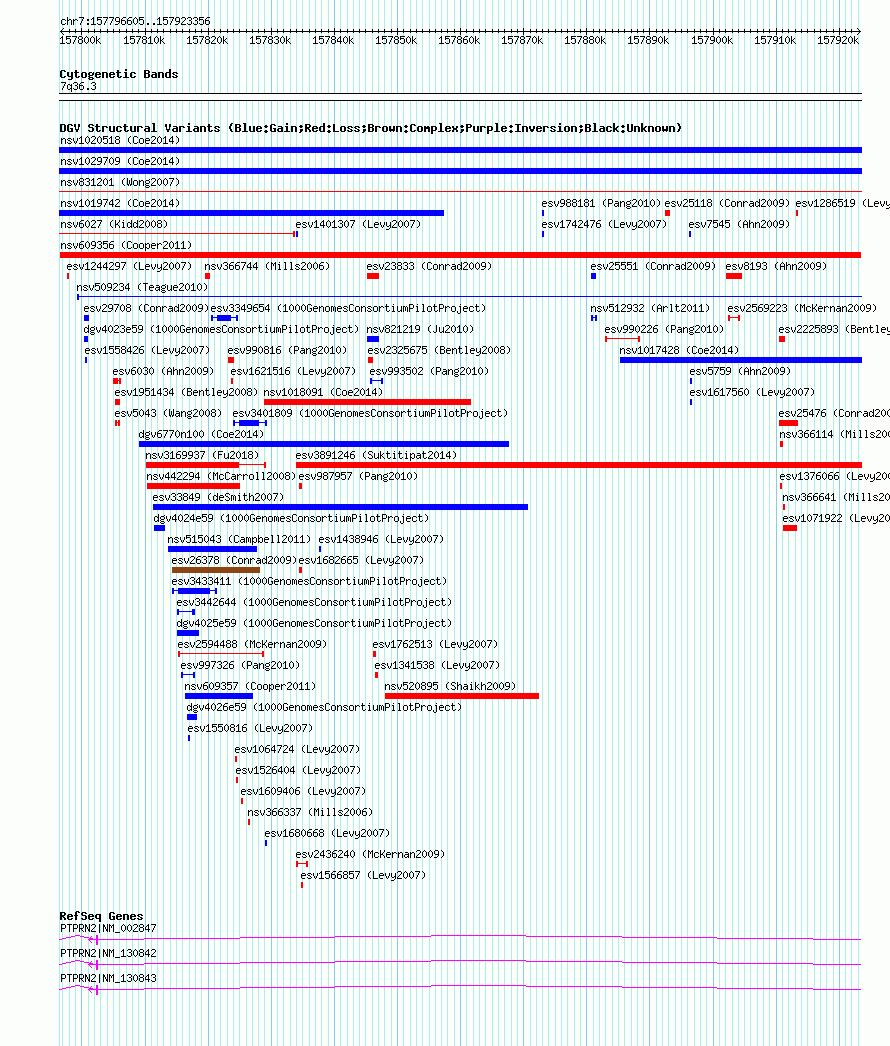Click nsv3169937 (Fu2018) label

[202, 455]
